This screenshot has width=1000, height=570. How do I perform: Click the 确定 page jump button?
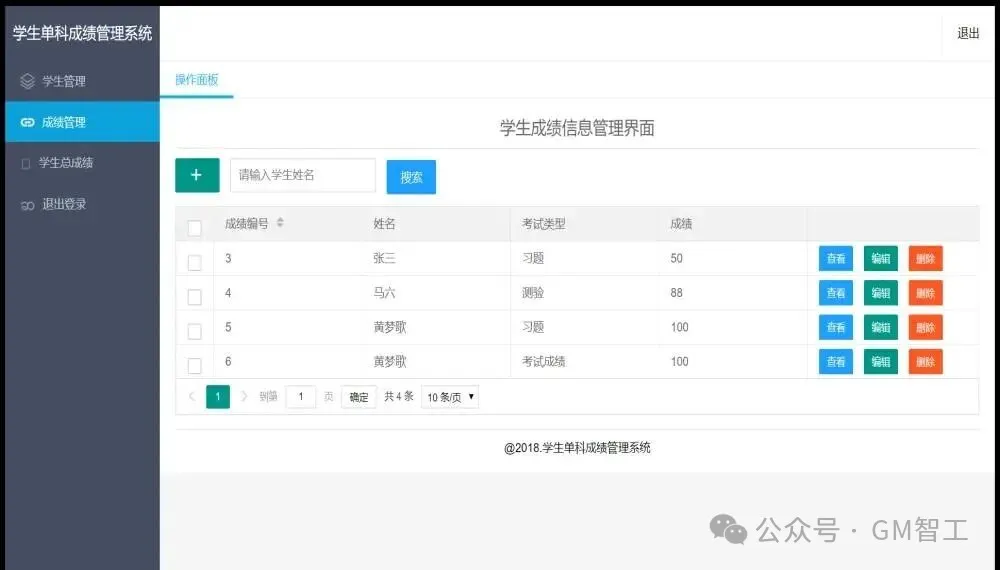(359, 397)
